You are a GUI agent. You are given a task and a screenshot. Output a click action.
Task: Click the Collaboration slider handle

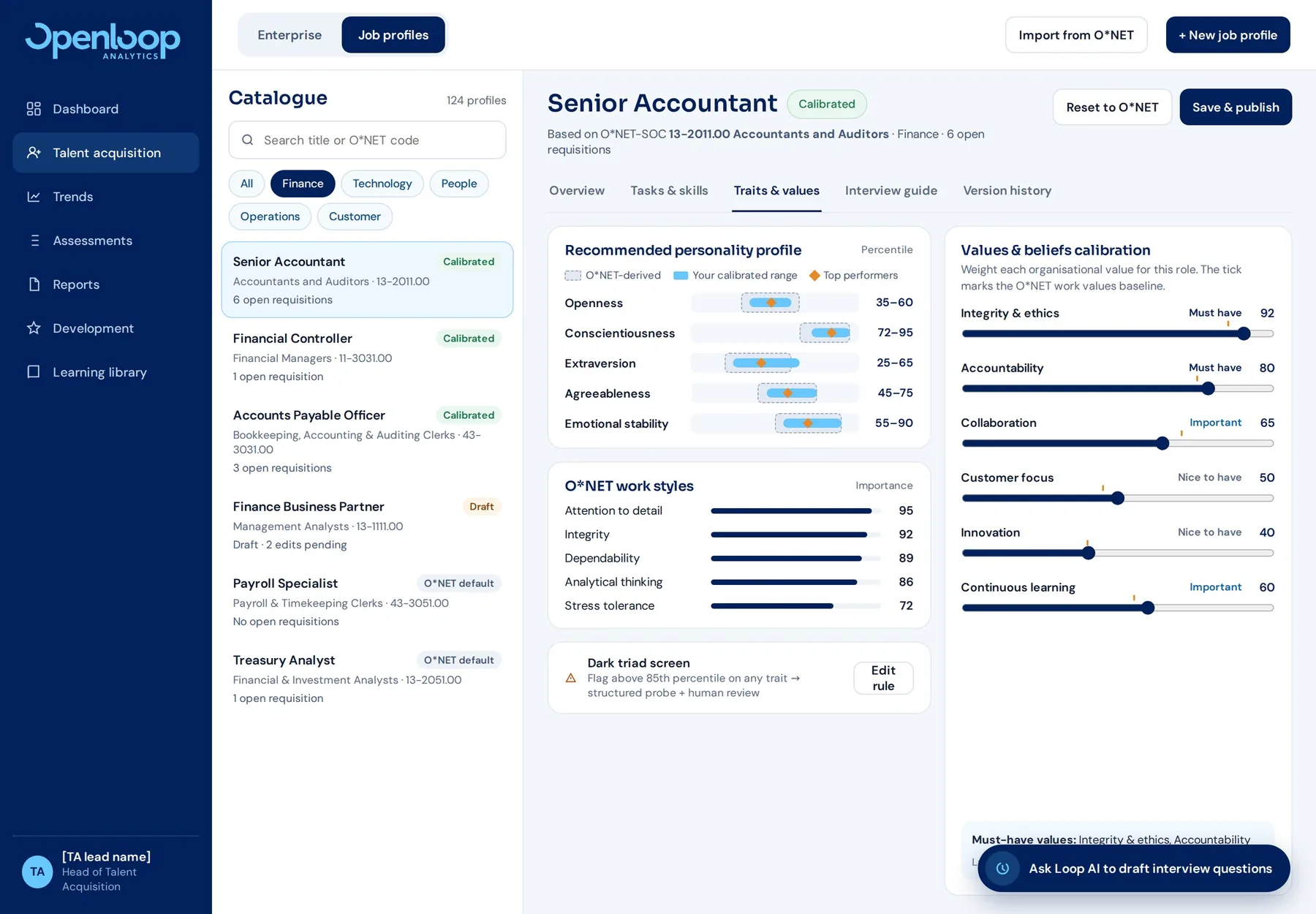click(x=1162, y=443)
